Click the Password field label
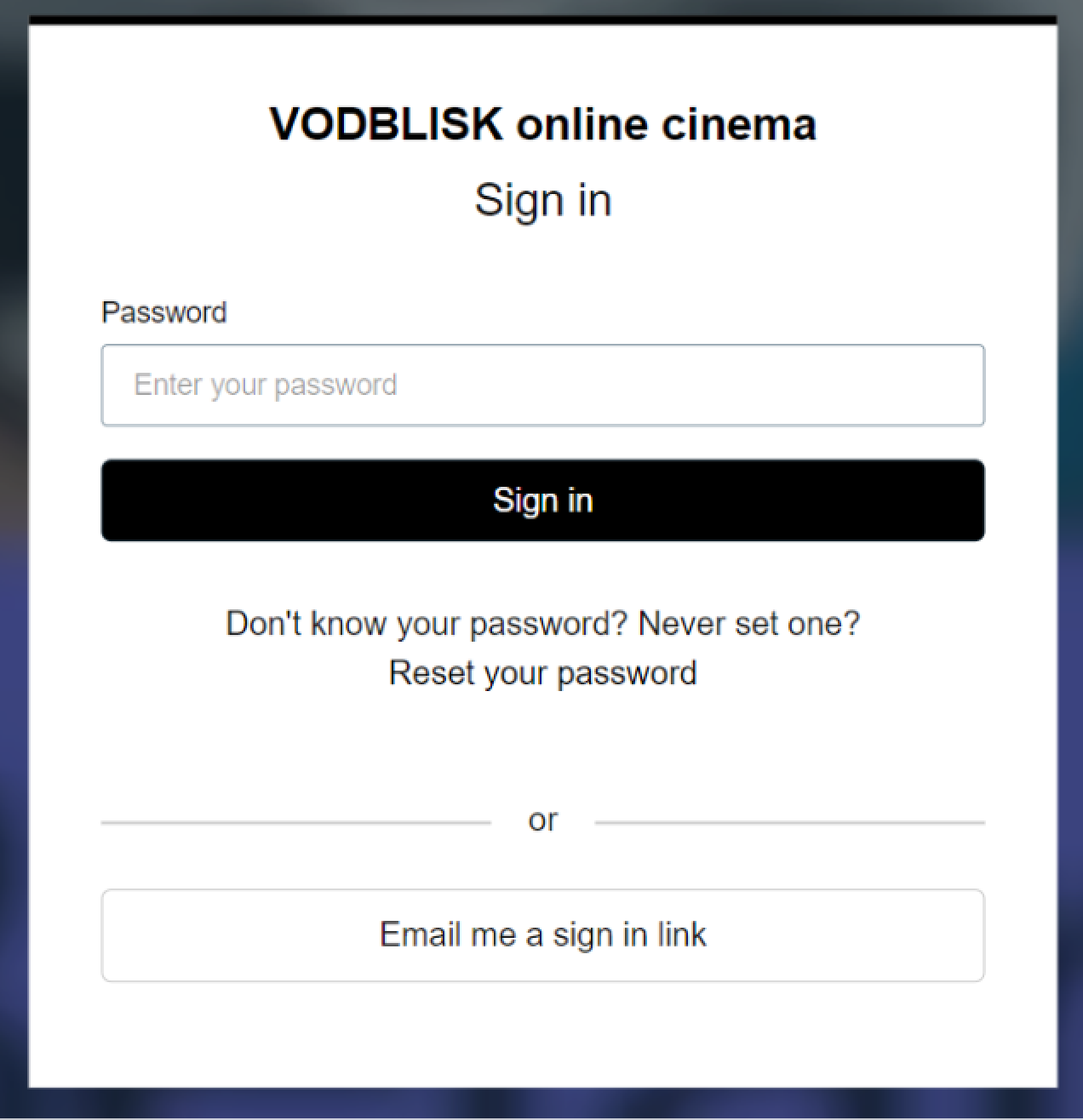This screenshot has width=1083, height=1120. point(164,312)
